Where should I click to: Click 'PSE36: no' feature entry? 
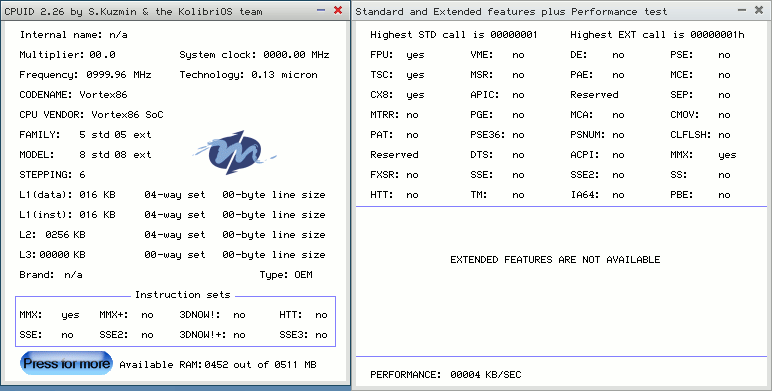497,134
